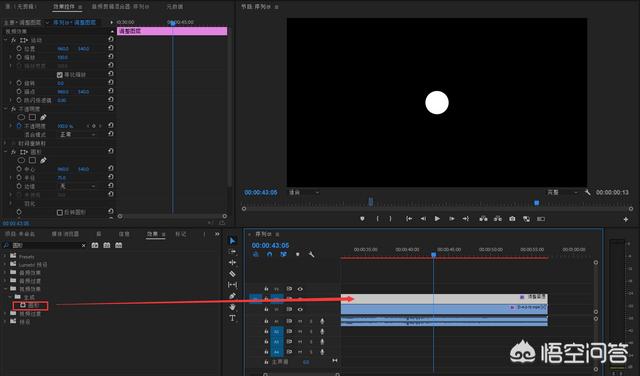Toggle timeline snap magnet icon
This screenshot has width=640, height=376.
pyautogui.click(x=269, y=254)
